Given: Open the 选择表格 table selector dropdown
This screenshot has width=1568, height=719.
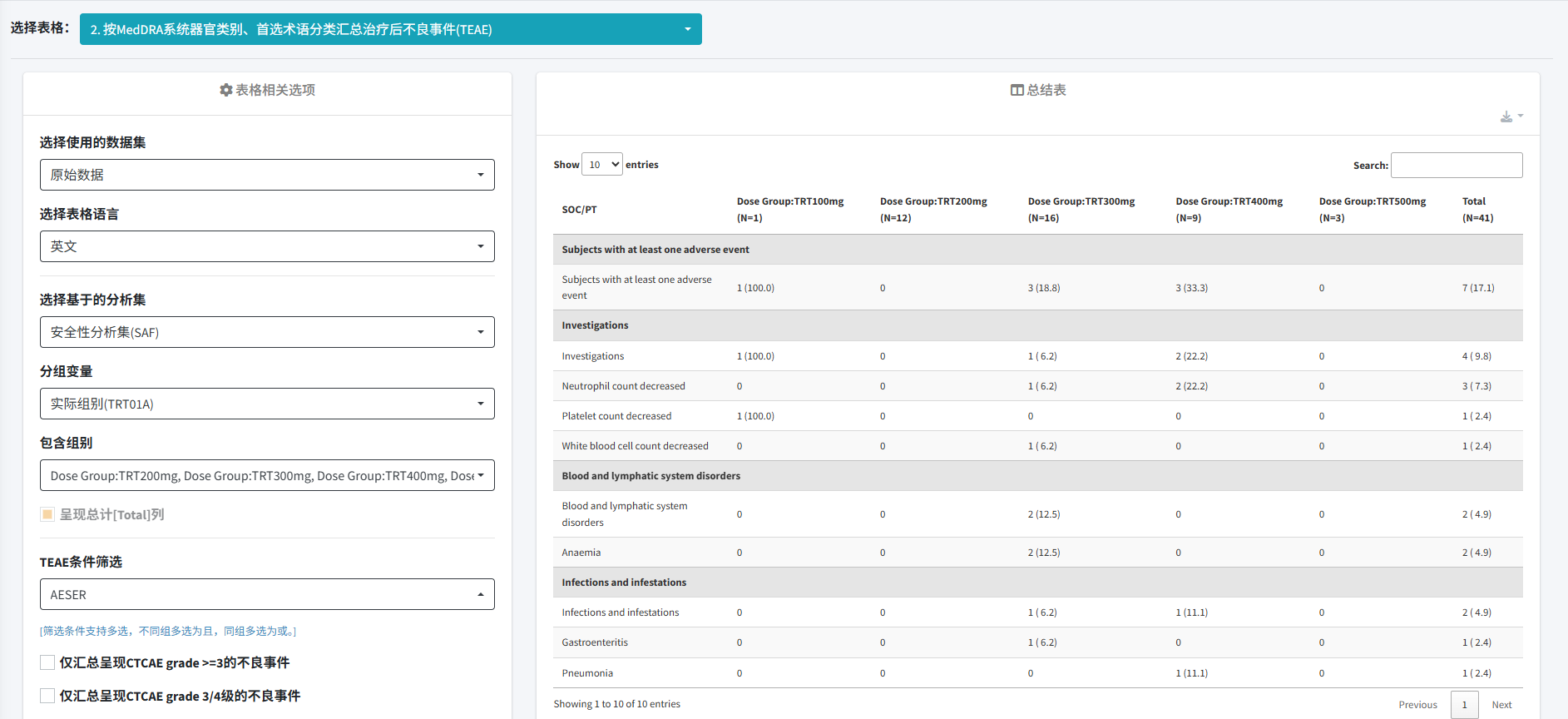Looking at the screenshot, I should [x=390, y=29].
